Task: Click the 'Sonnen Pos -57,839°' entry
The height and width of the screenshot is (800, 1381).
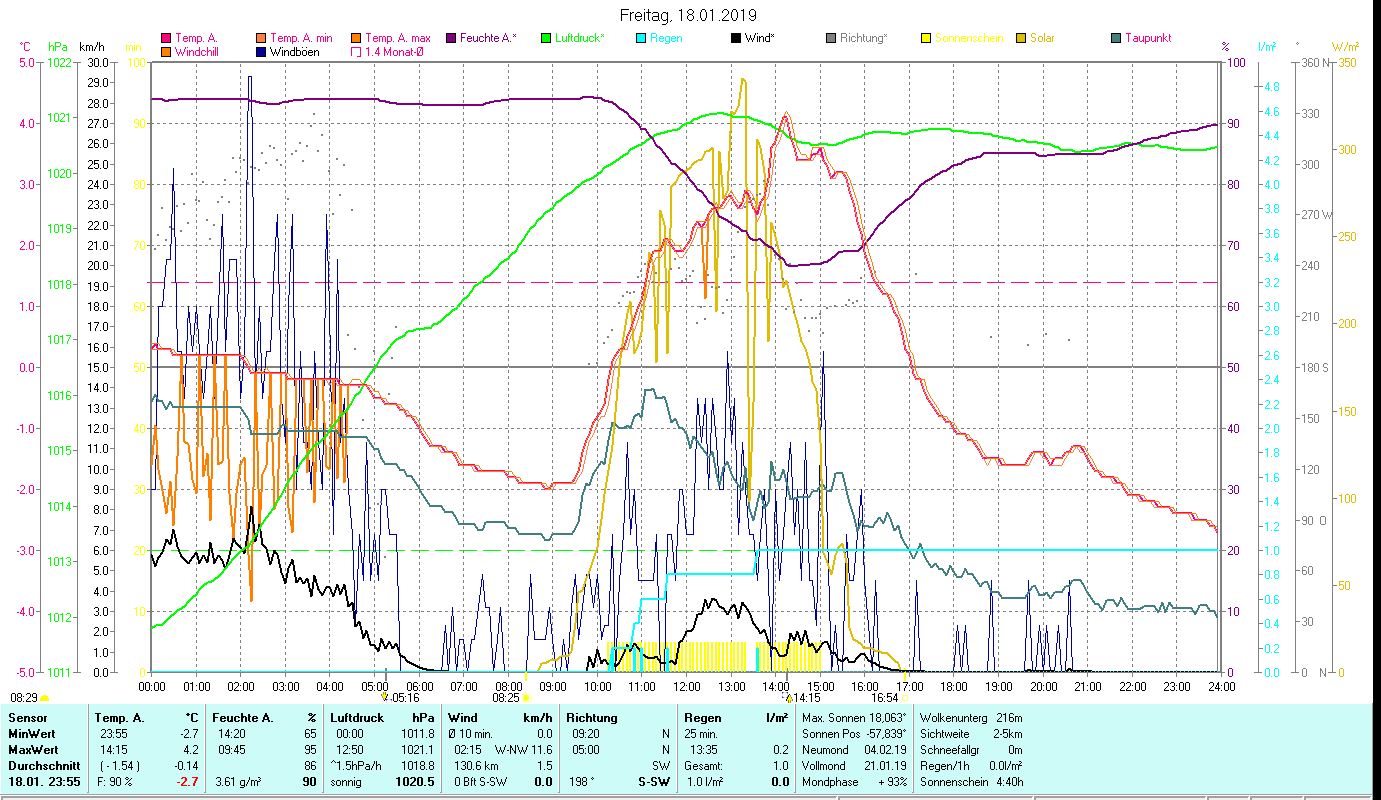Action: point(854,734)
